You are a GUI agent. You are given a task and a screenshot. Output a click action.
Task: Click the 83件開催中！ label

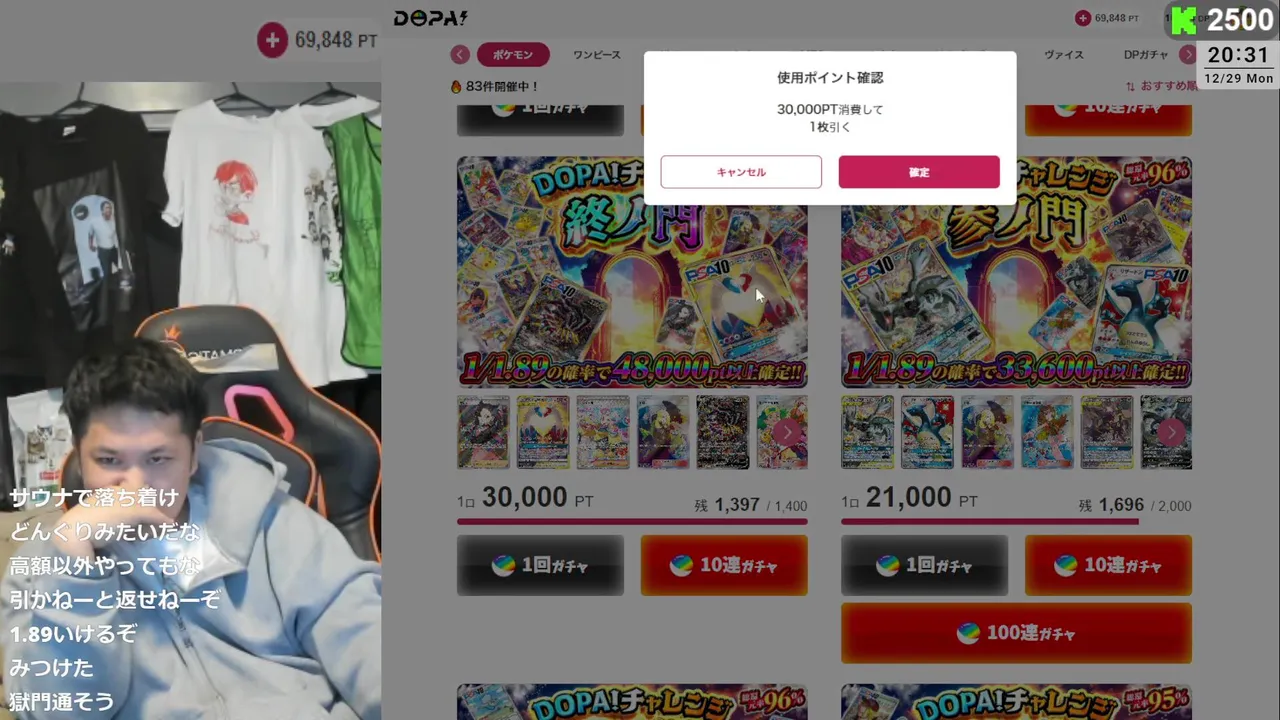[495, 87]
